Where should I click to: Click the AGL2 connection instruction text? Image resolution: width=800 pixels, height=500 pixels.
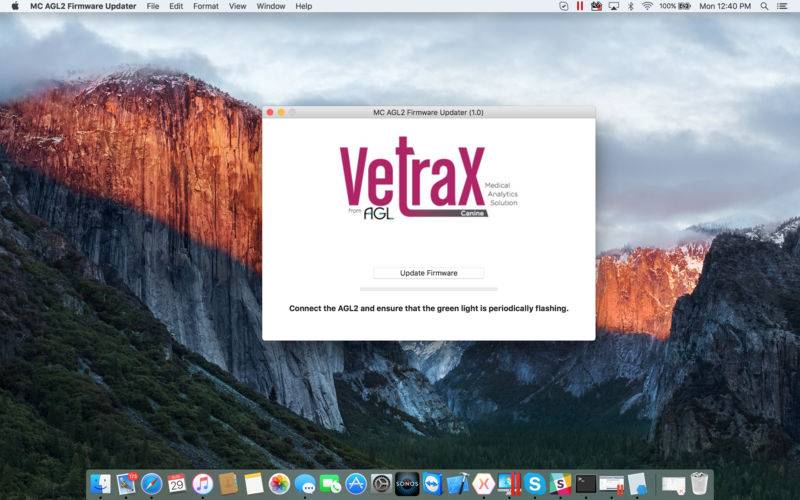click(x=429, y=308)
